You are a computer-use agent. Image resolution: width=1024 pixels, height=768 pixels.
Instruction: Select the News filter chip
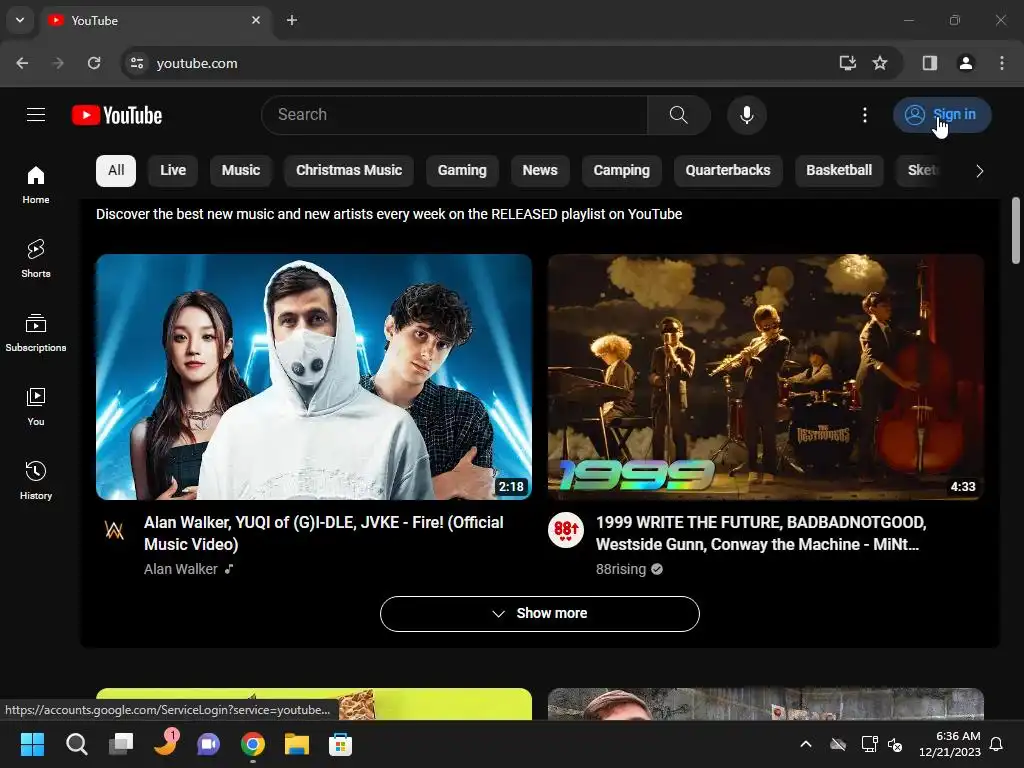540,170
